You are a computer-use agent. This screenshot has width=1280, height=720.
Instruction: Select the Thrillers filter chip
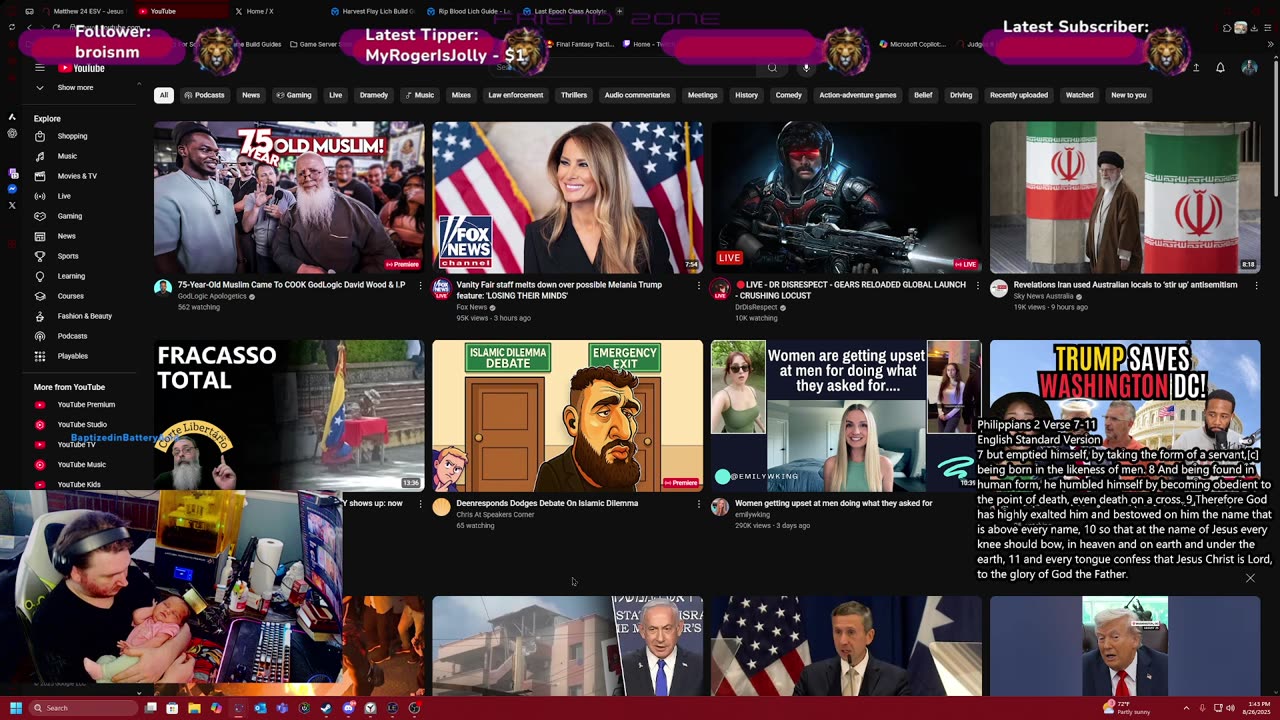pyautogui.click(x=574, y=95)
